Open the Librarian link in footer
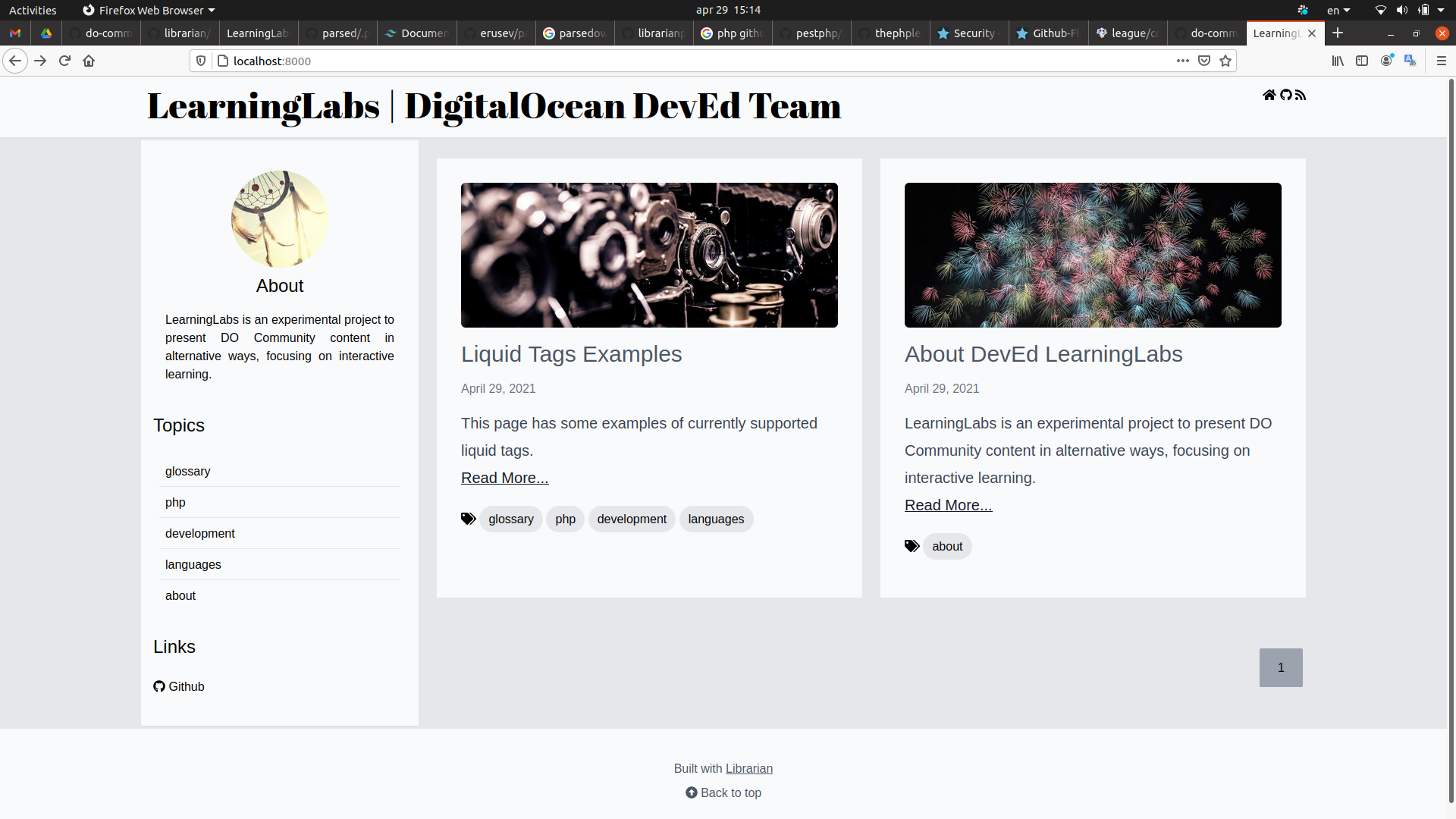1456x819 pixels. point(749,768)
